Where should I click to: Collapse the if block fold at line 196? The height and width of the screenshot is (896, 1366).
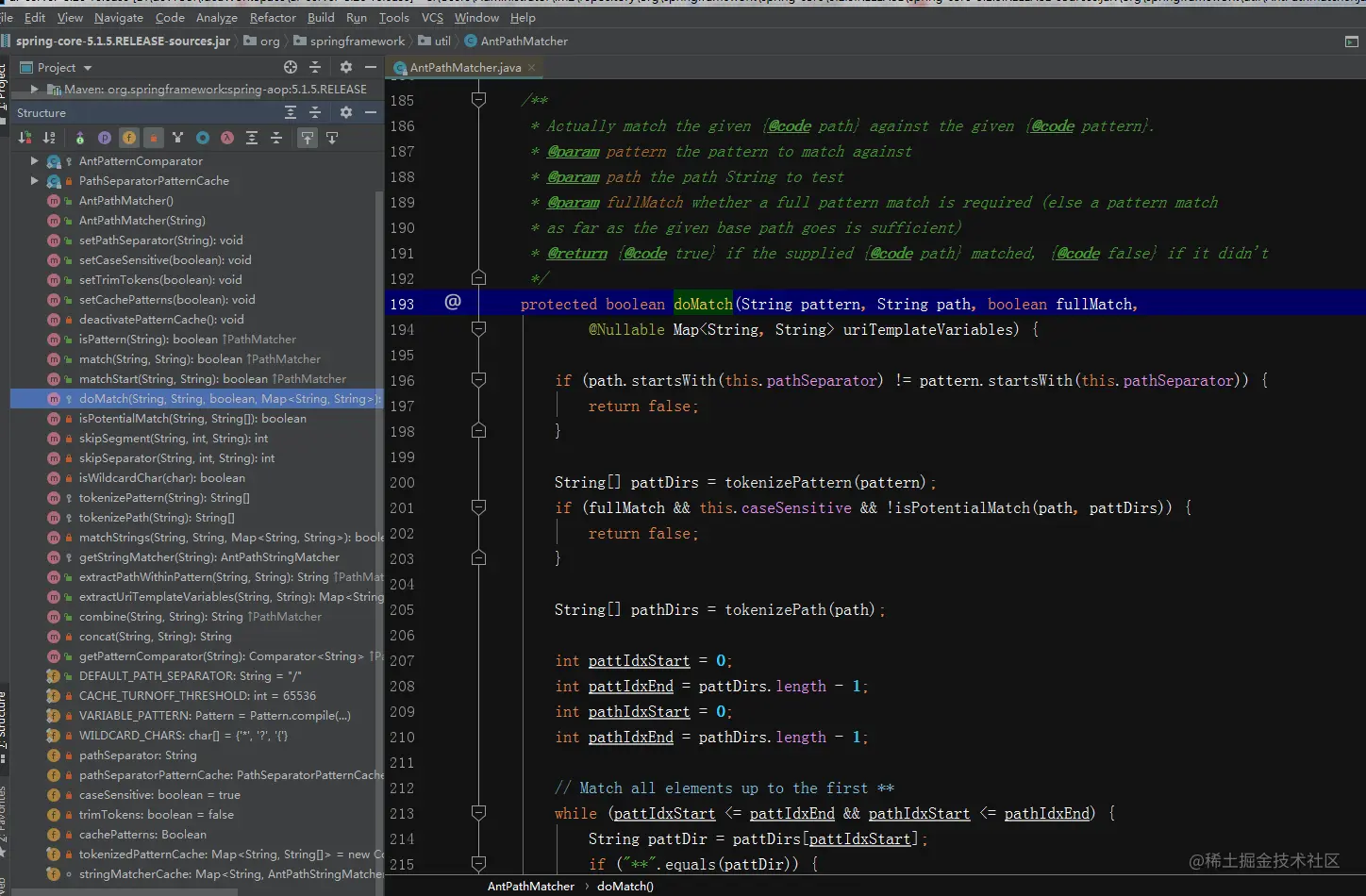pos(478,379)
